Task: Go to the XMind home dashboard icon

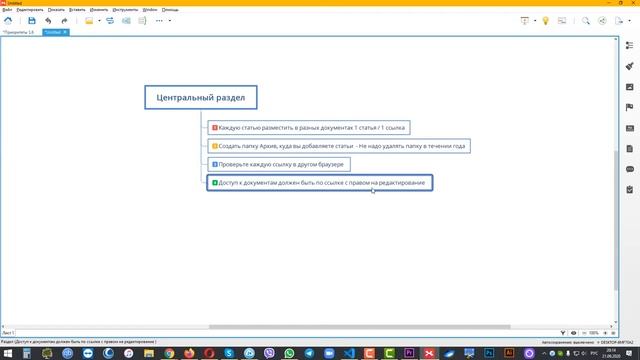Action: [x=8, y=20]
